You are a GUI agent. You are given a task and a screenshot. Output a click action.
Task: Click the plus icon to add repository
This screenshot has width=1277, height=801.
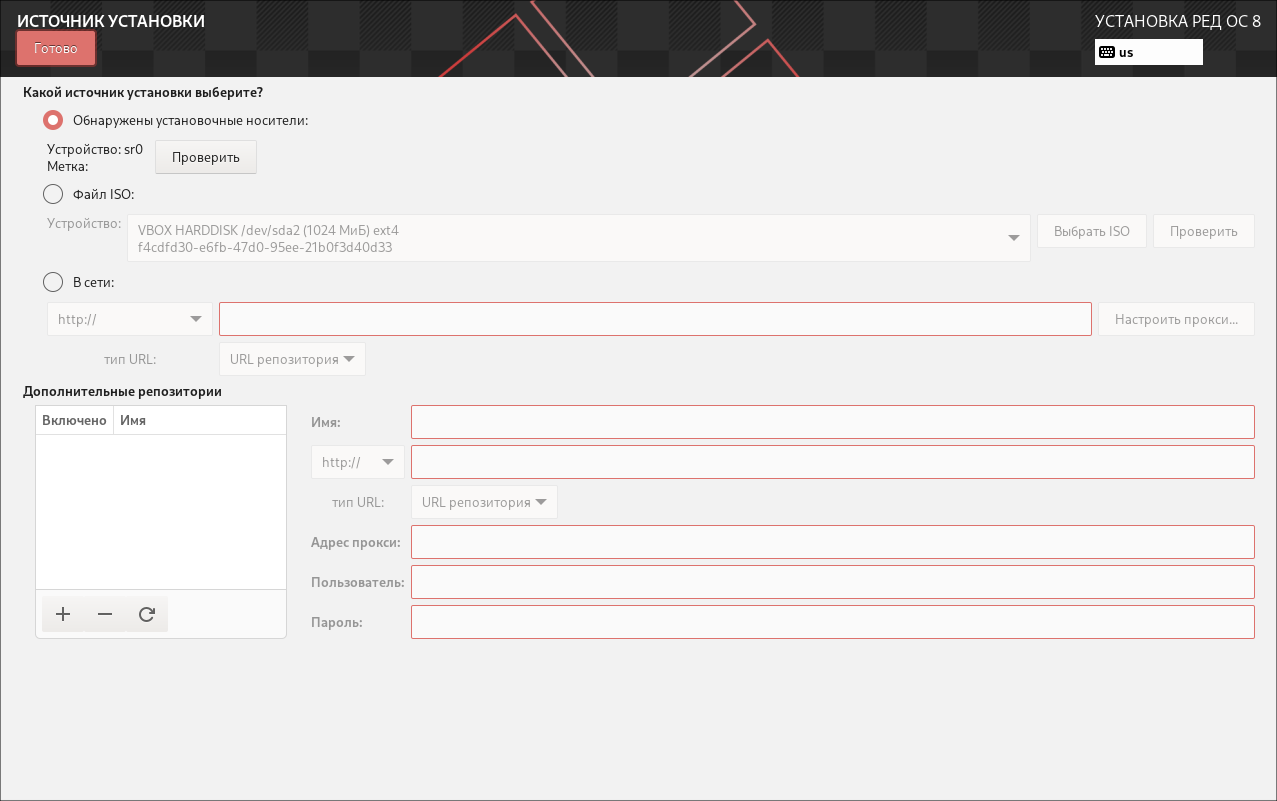63,615
